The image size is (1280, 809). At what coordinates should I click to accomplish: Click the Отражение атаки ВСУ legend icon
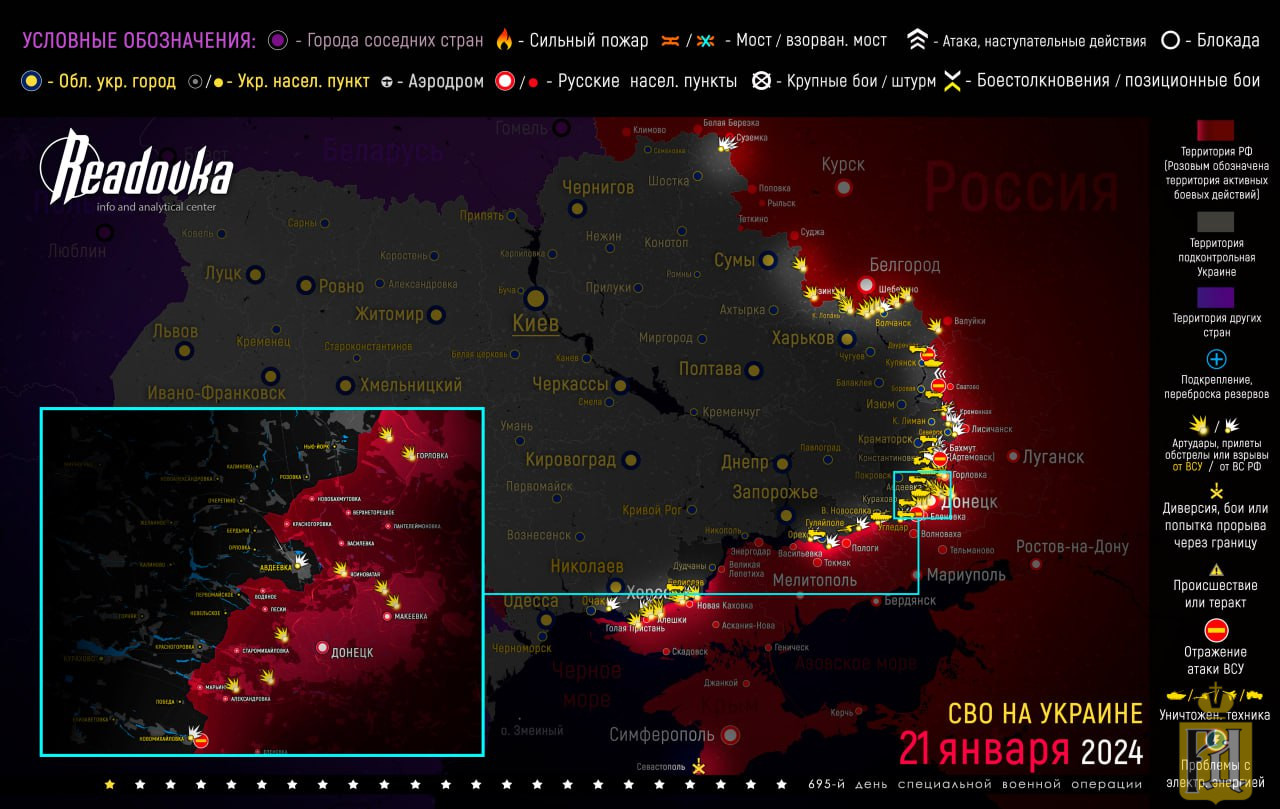(1216, 631)
